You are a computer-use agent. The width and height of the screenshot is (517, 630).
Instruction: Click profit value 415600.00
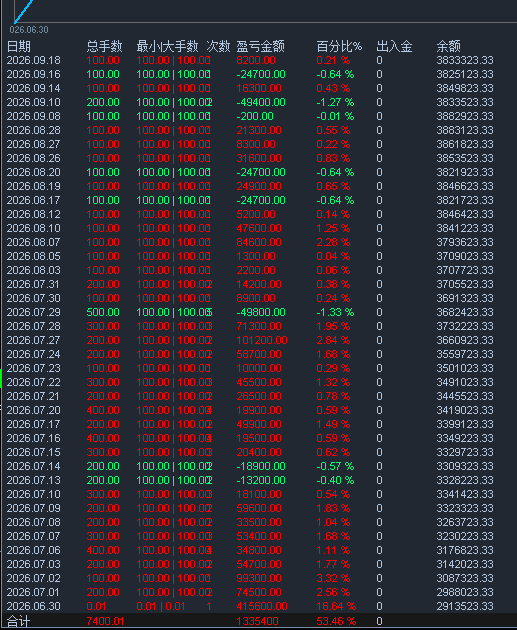click(262, 606)
